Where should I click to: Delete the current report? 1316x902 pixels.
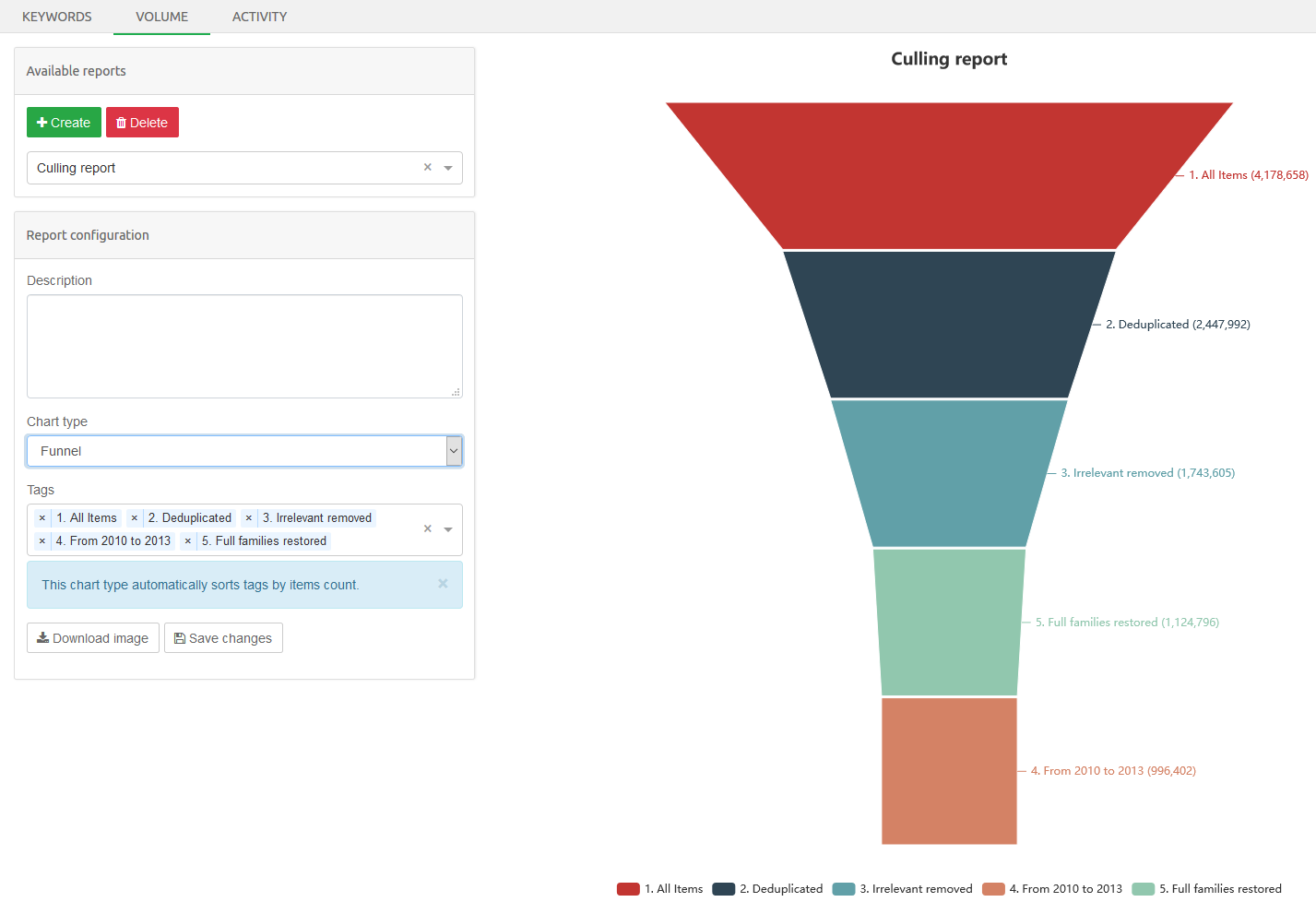tap(142, 123)
